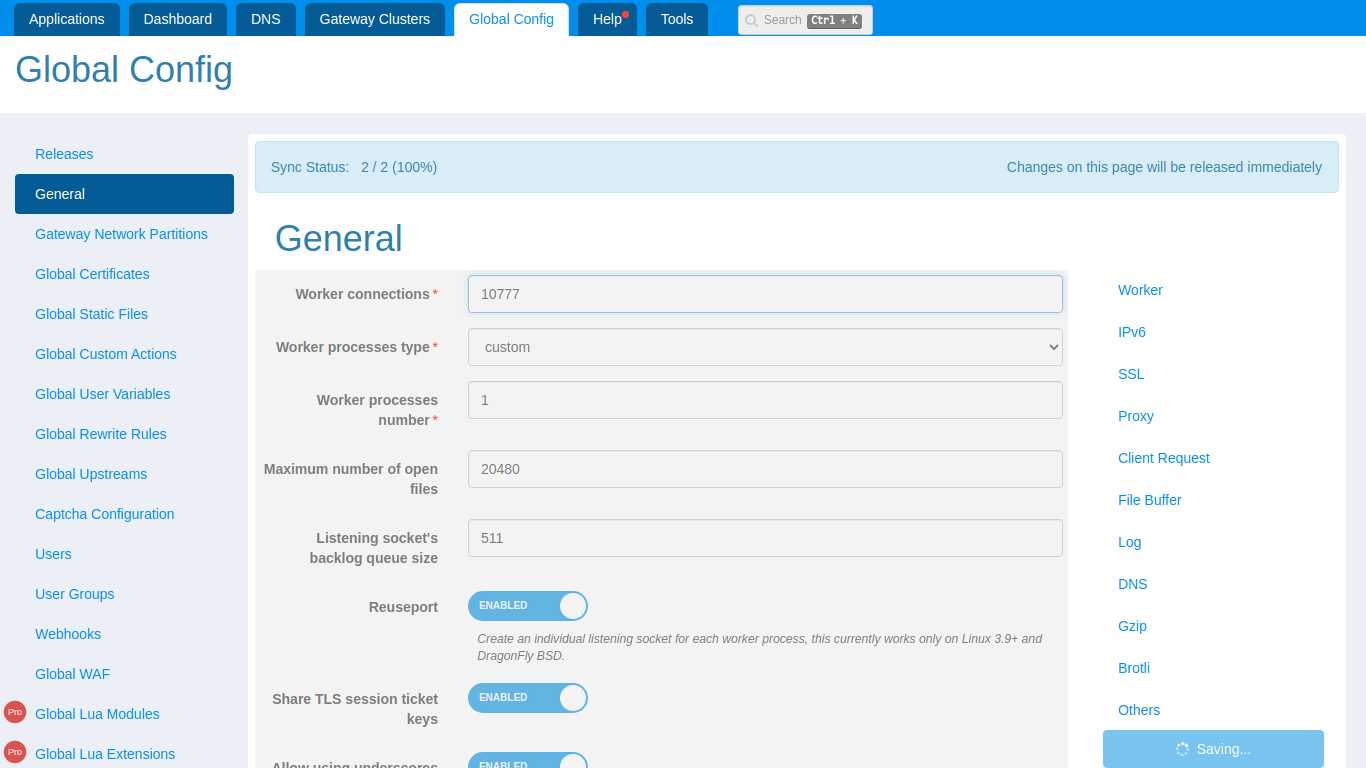Viewport: 1366px width, 768px height.
Task: Select the Global Config tab
Action: 511,19
